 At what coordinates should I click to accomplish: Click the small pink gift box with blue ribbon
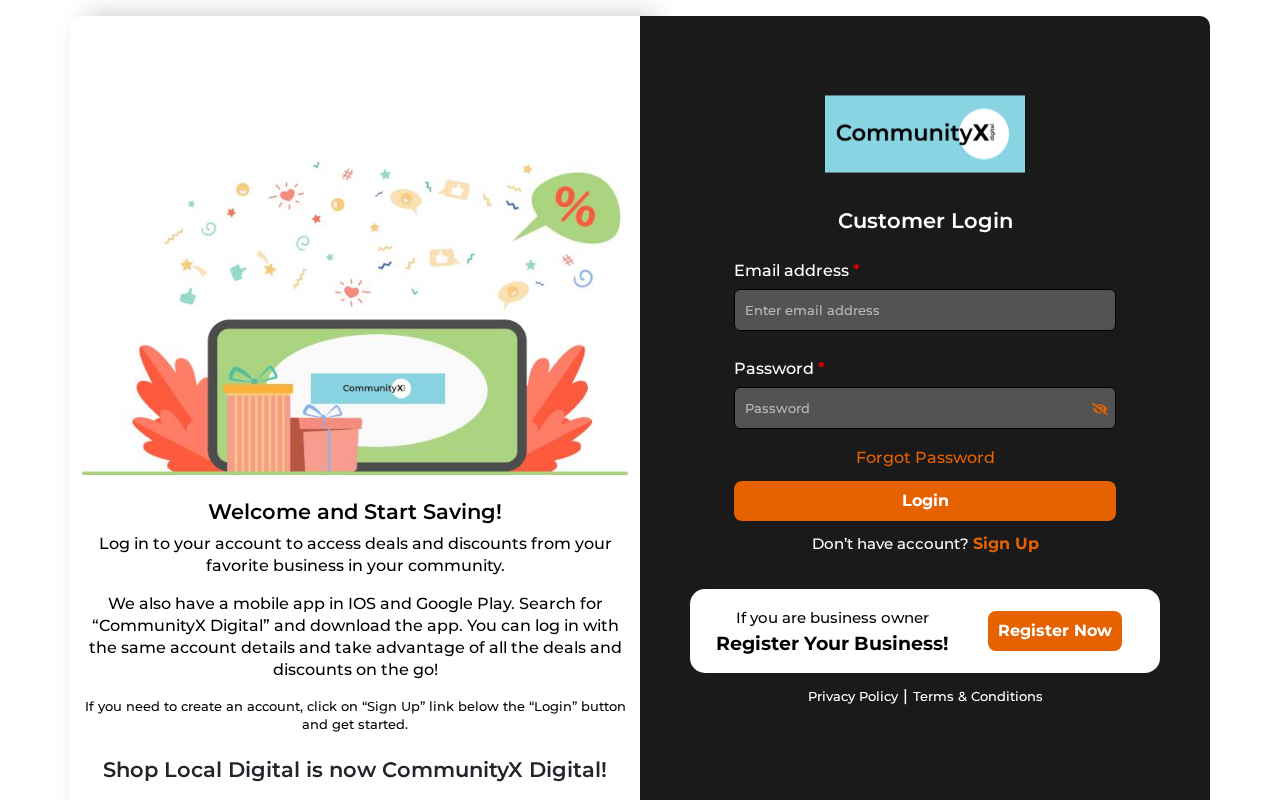tap(326, 440)
